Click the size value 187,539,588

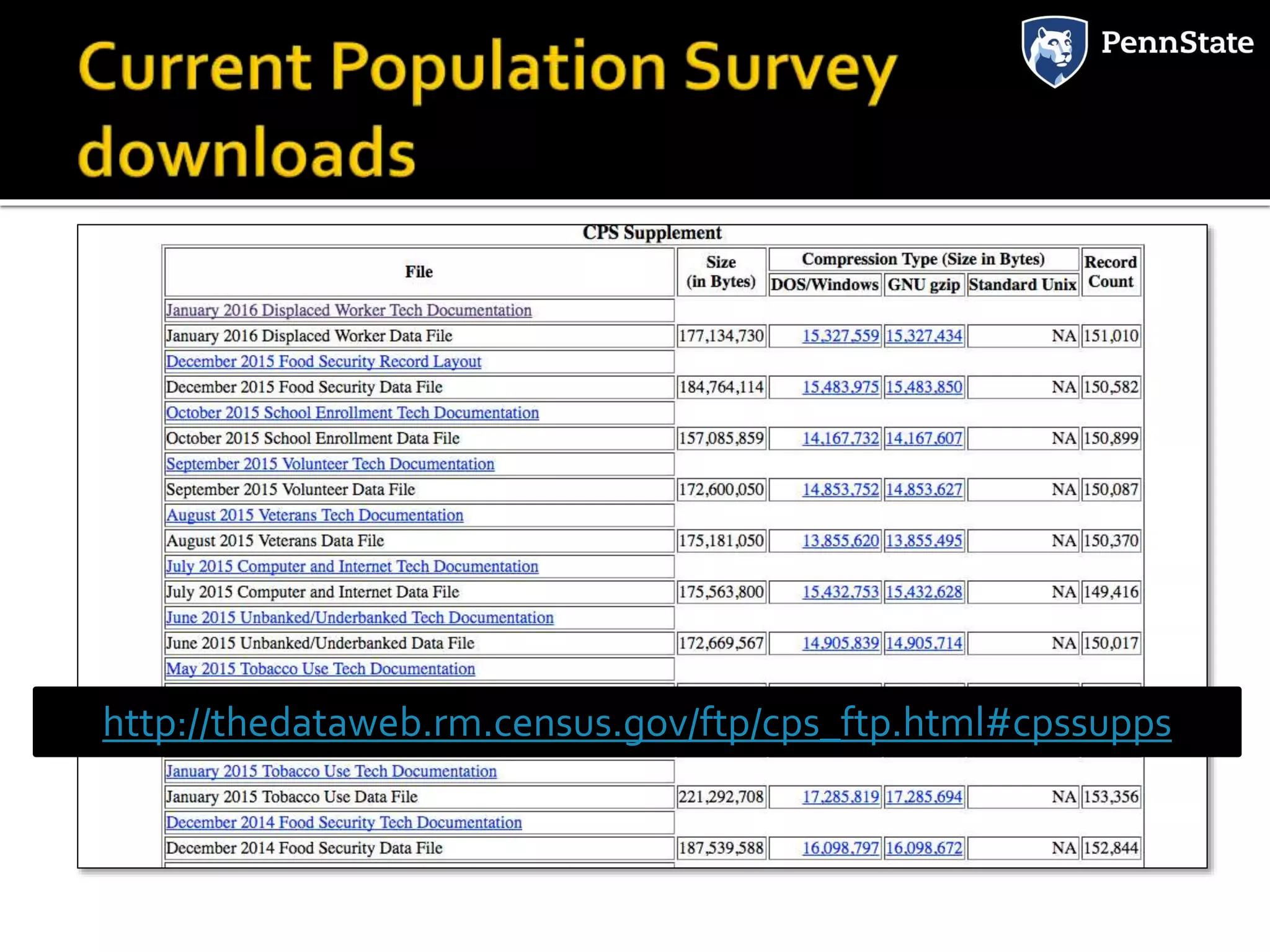721,848
